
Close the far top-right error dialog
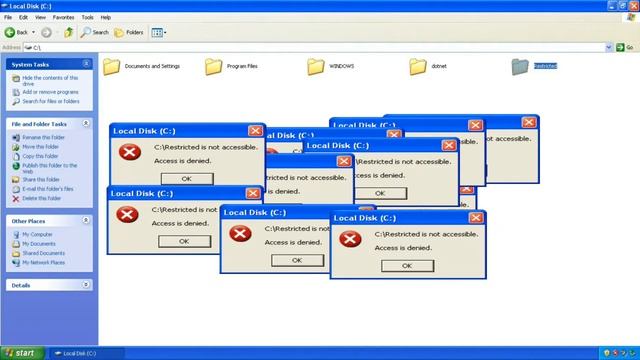pos(529,122)
